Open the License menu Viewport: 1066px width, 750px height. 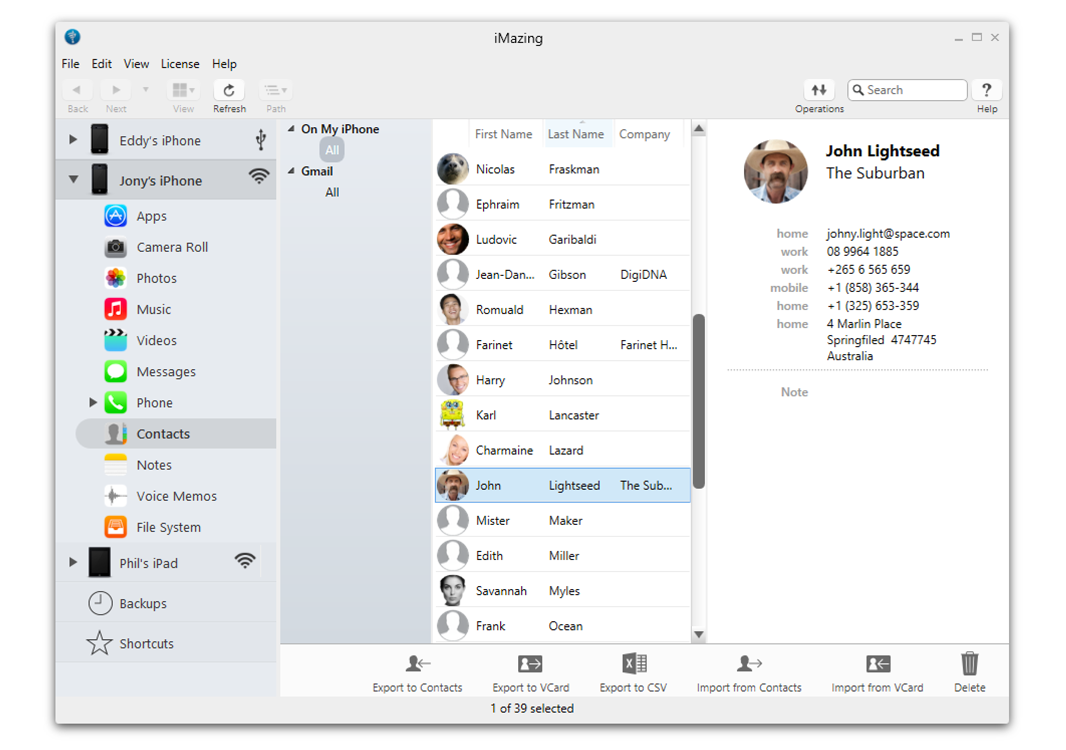pos(180,64)
